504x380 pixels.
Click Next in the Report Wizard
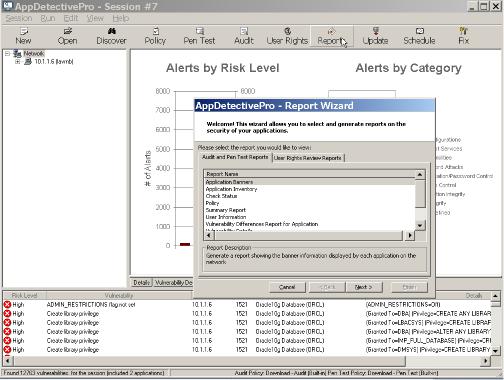pyautogui.click(x=364, y=287)
